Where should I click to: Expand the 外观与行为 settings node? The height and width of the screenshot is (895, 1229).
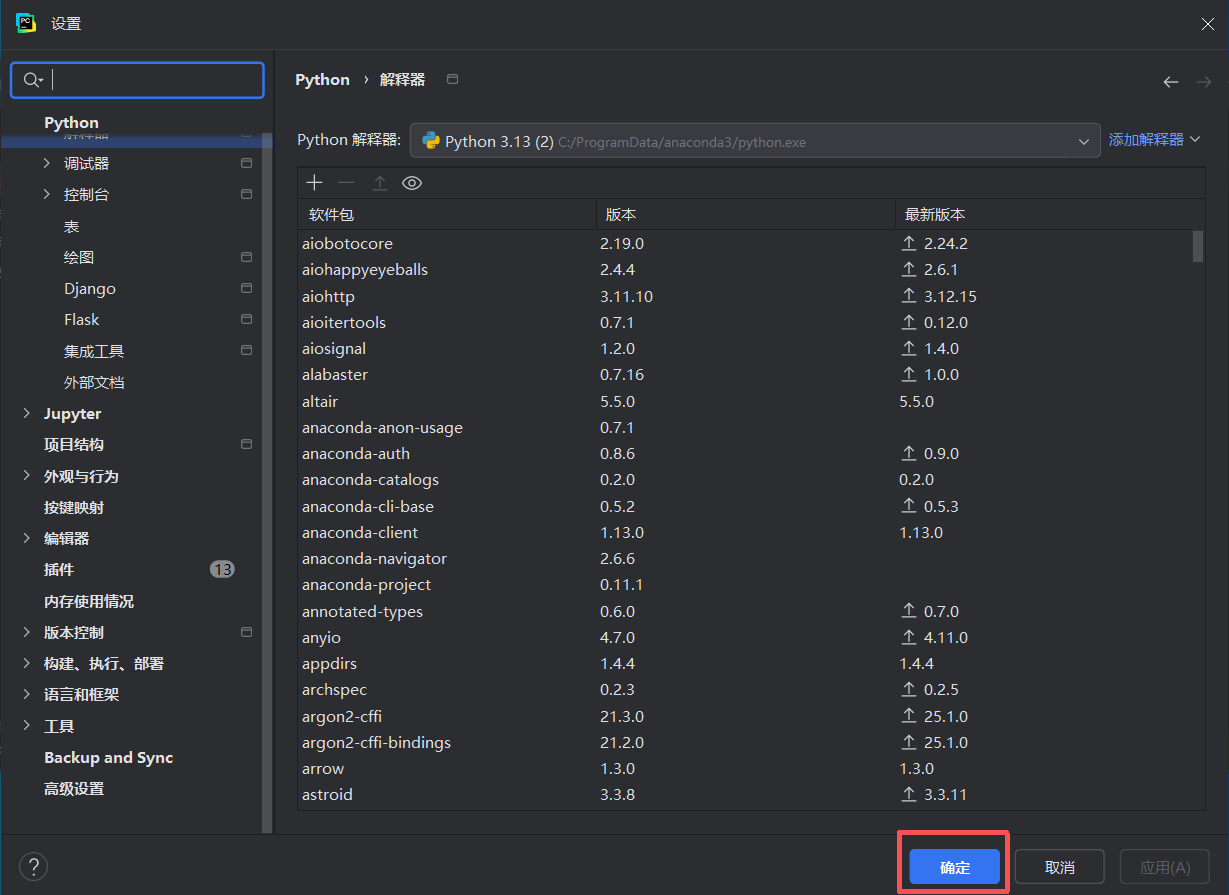tap(27, 476)
